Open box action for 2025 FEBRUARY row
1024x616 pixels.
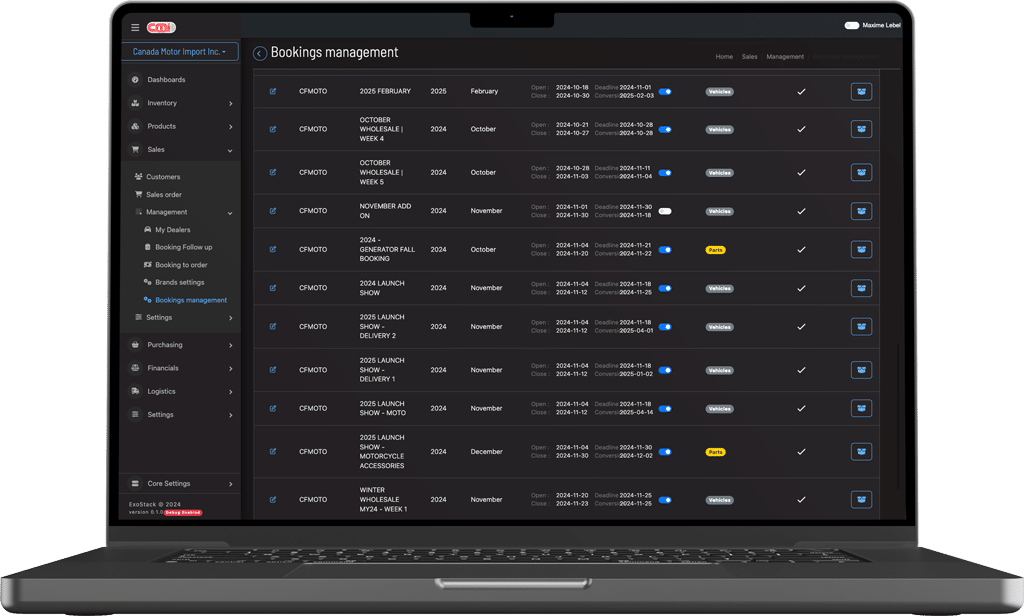[861, 91]
